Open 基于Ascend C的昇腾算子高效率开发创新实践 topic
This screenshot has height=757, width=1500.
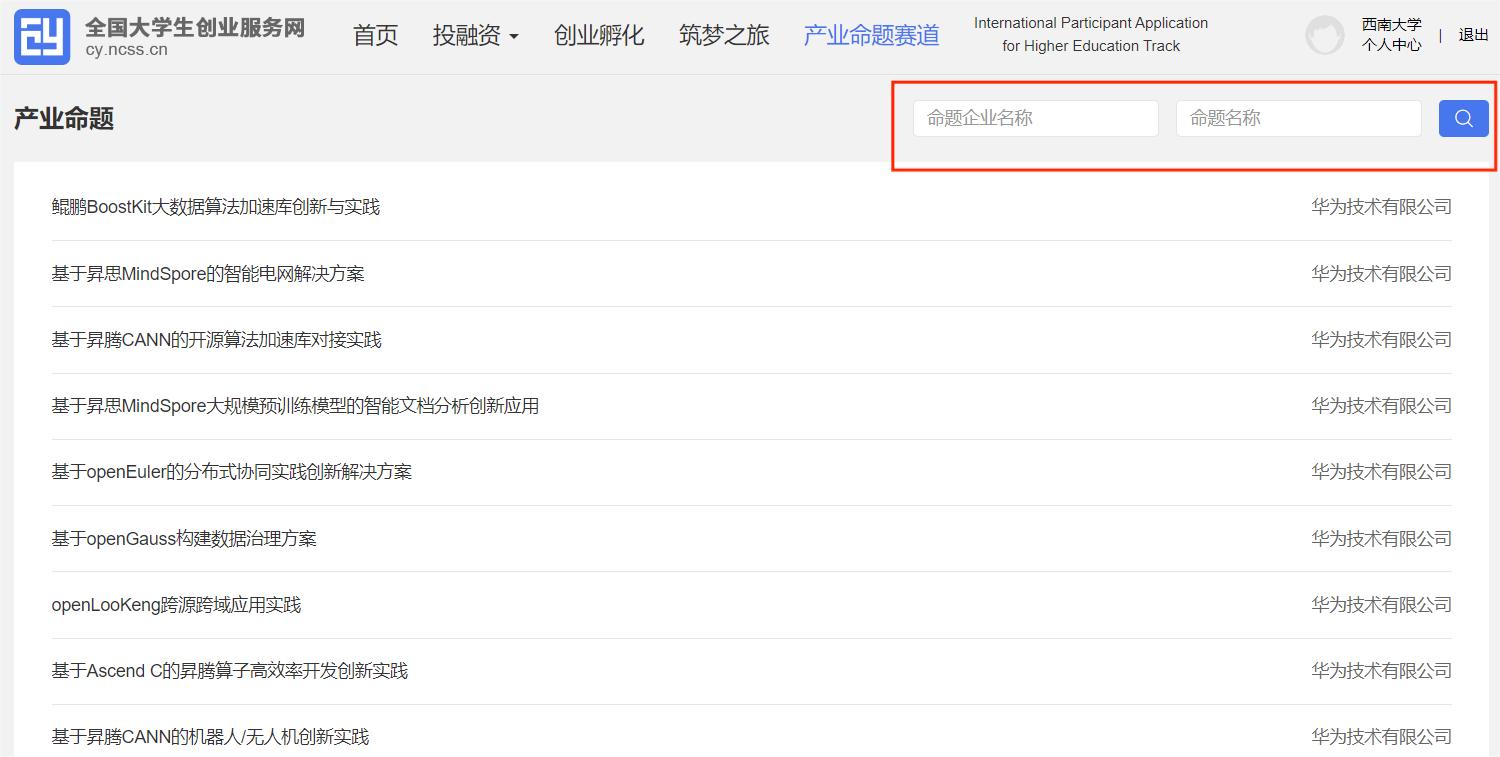point(230,671)
